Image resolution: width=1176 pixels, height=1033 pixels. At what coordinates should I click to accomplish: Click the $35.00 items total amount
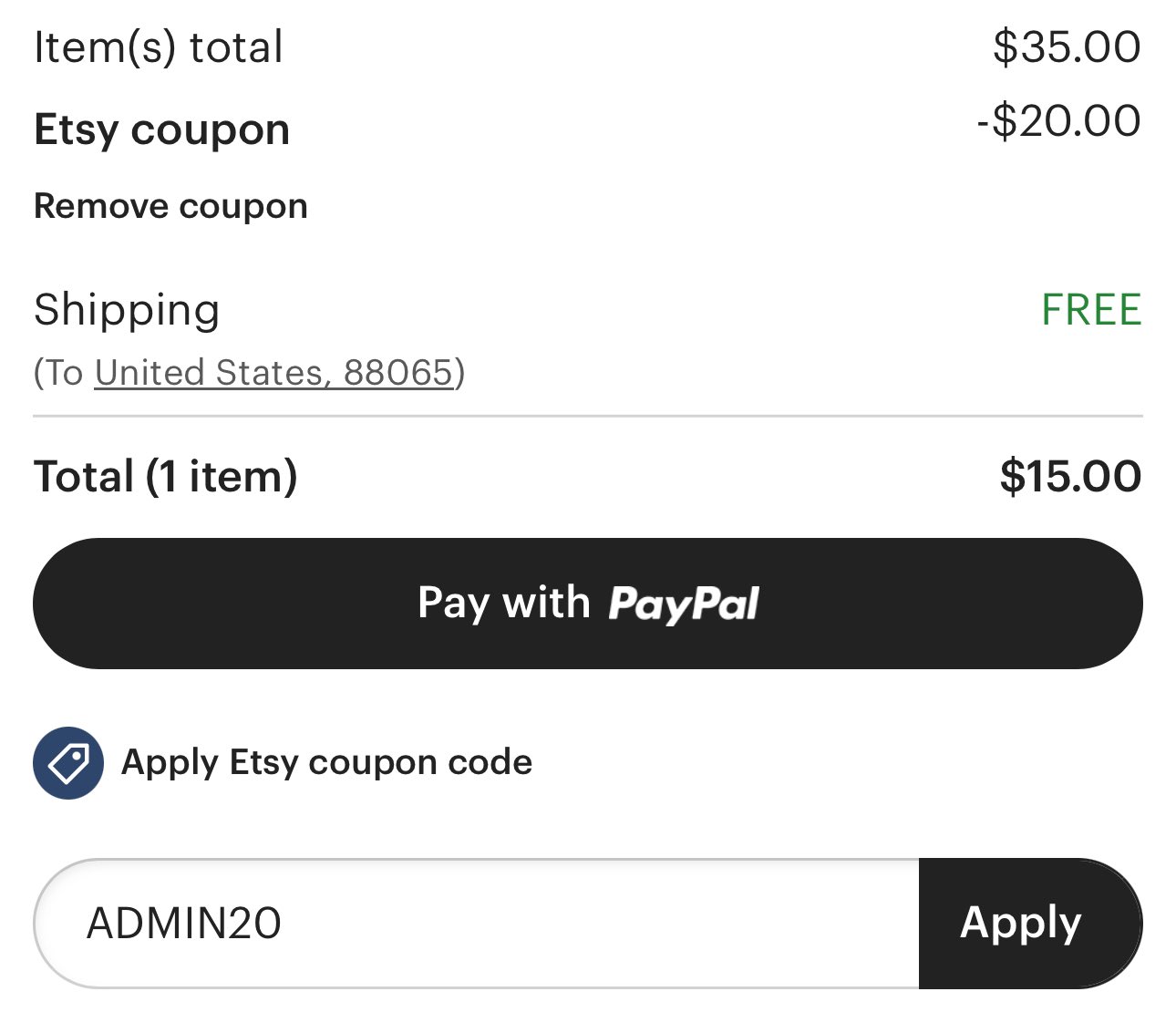tap(1067, 47)
